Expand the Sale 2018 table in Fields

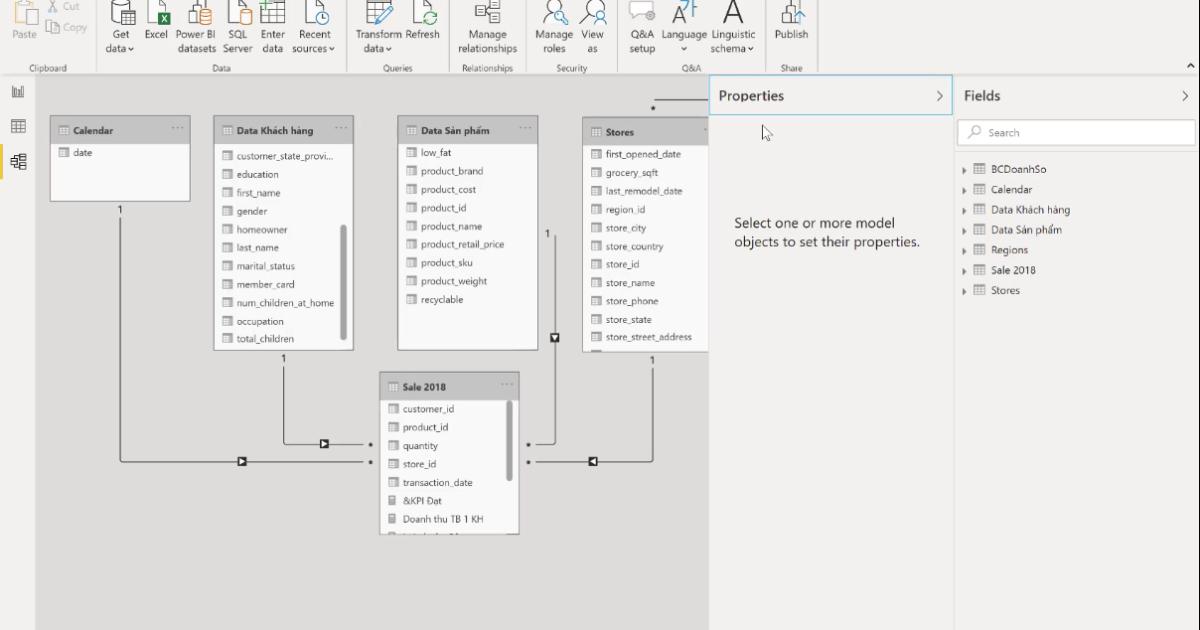(965, 271)
